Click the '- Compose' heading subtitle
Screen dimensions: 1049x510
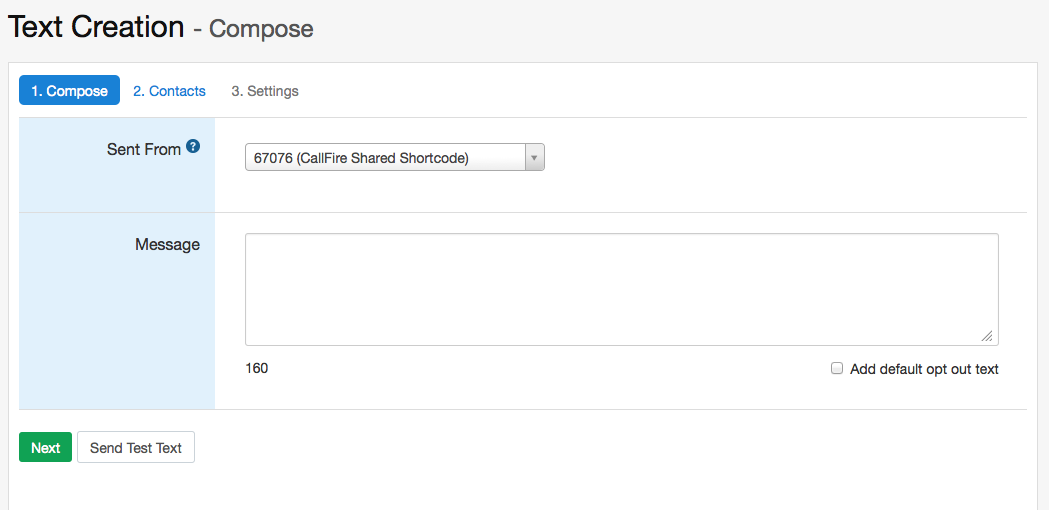pyautogui.click(x=253, y=29)
